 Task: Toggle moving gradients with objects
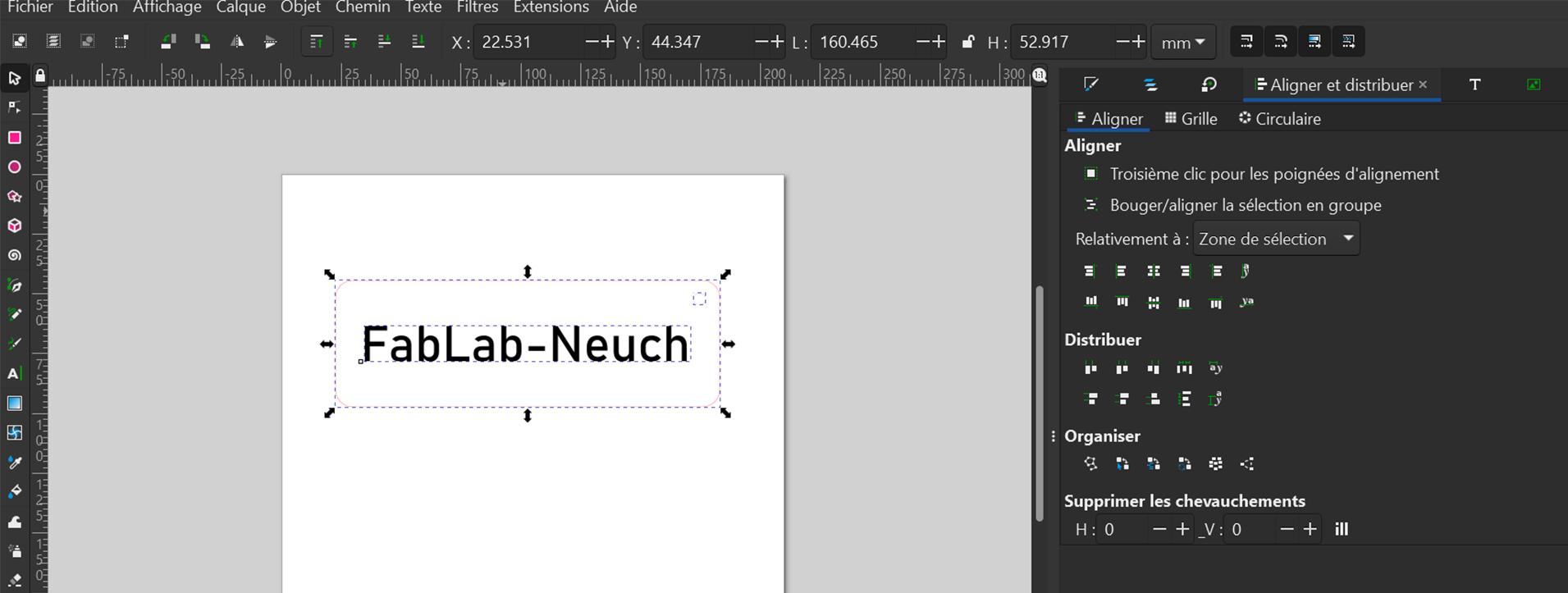point(1314,41)
